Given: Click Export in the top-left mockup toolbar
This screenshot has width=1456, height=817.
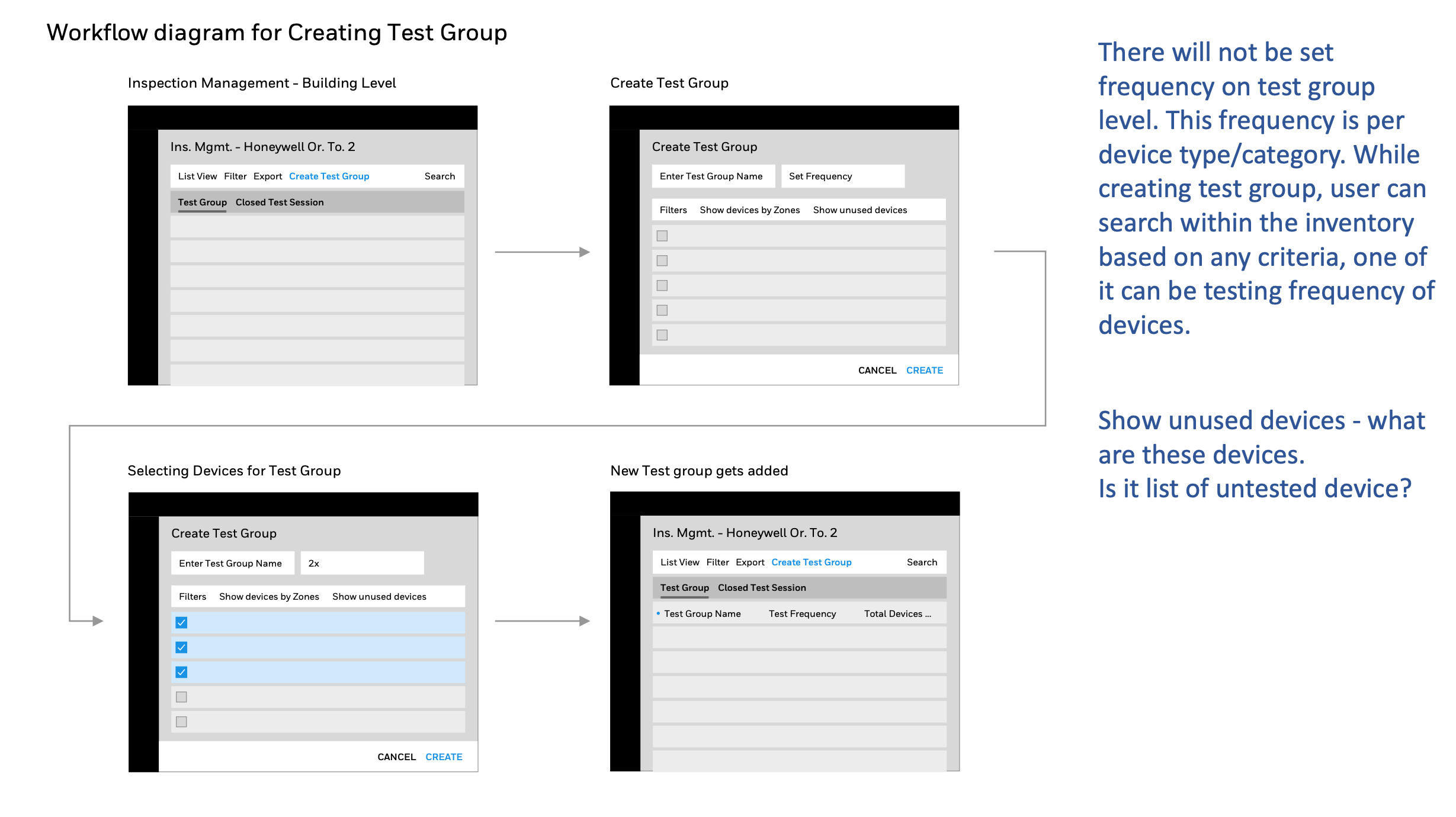Looking at the screenshot, I should point(268,176).
